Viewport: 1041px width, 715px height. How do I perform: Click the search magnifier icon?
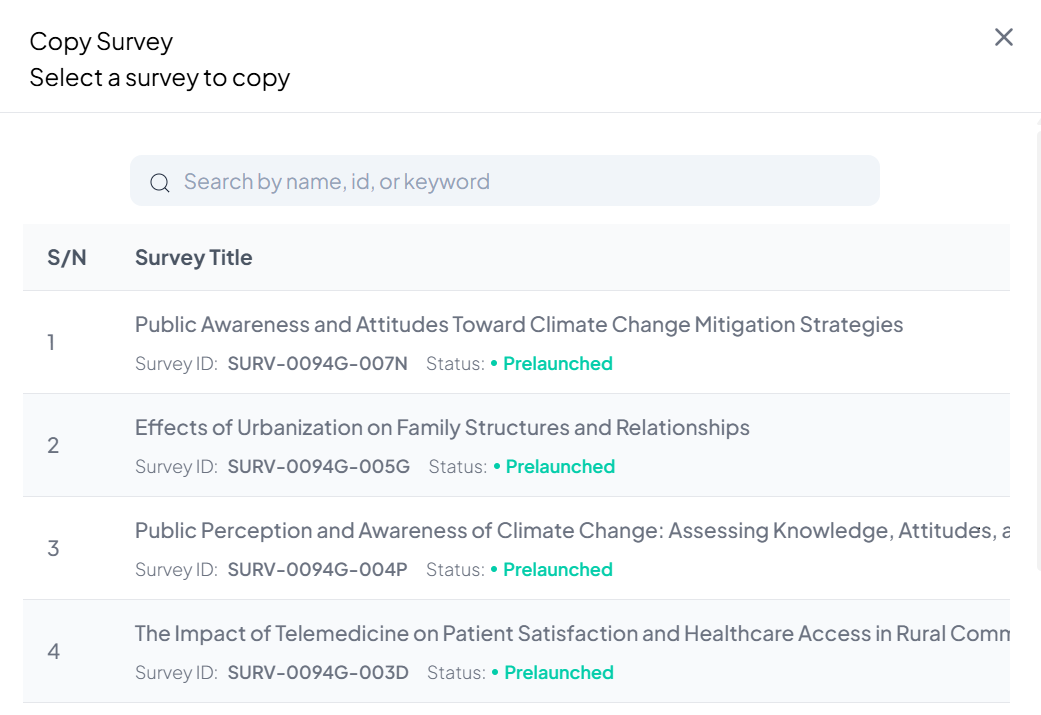[x=159, y=182]
